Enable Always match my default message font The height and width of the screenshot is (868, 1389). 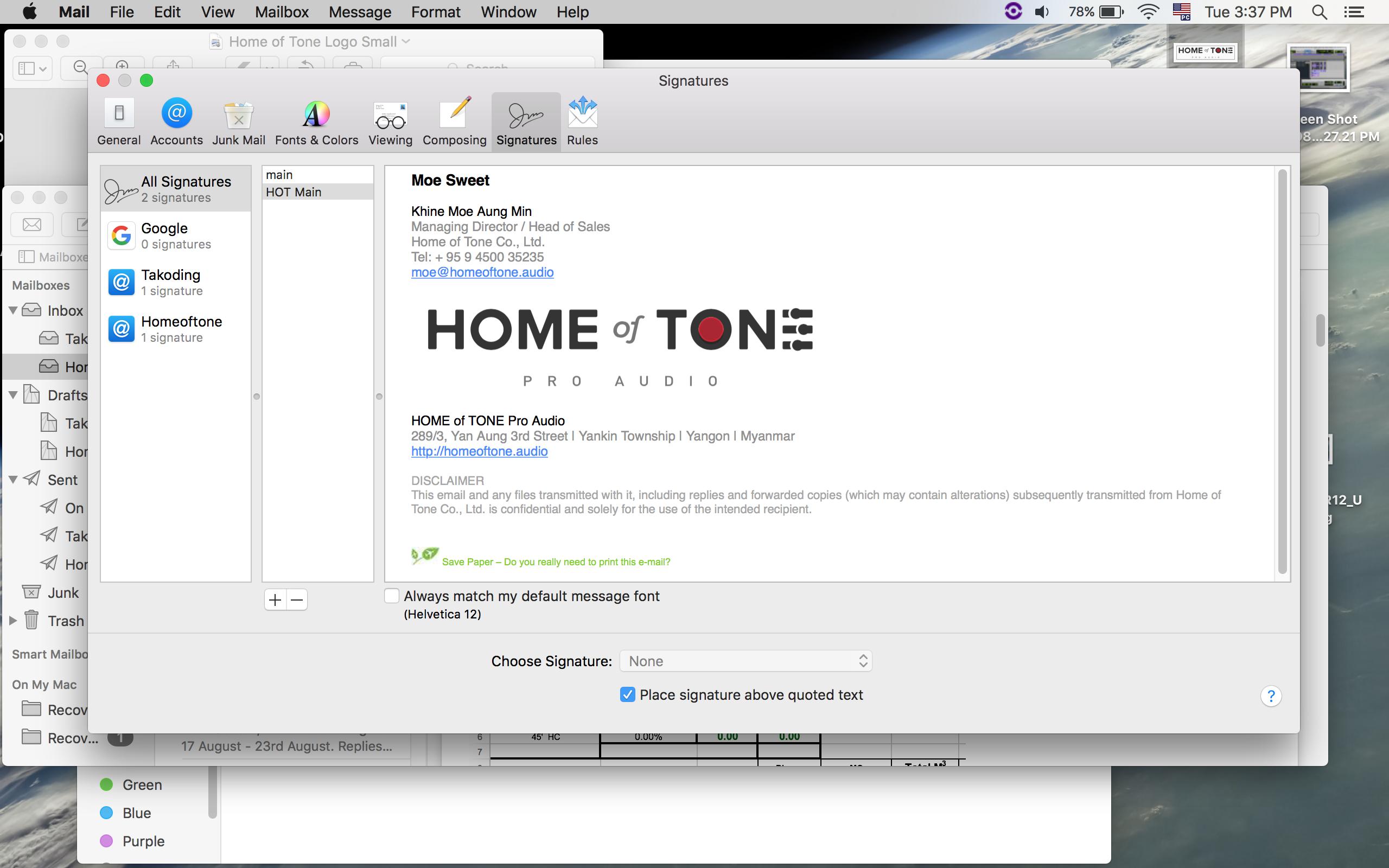click(x=391, y=596)
